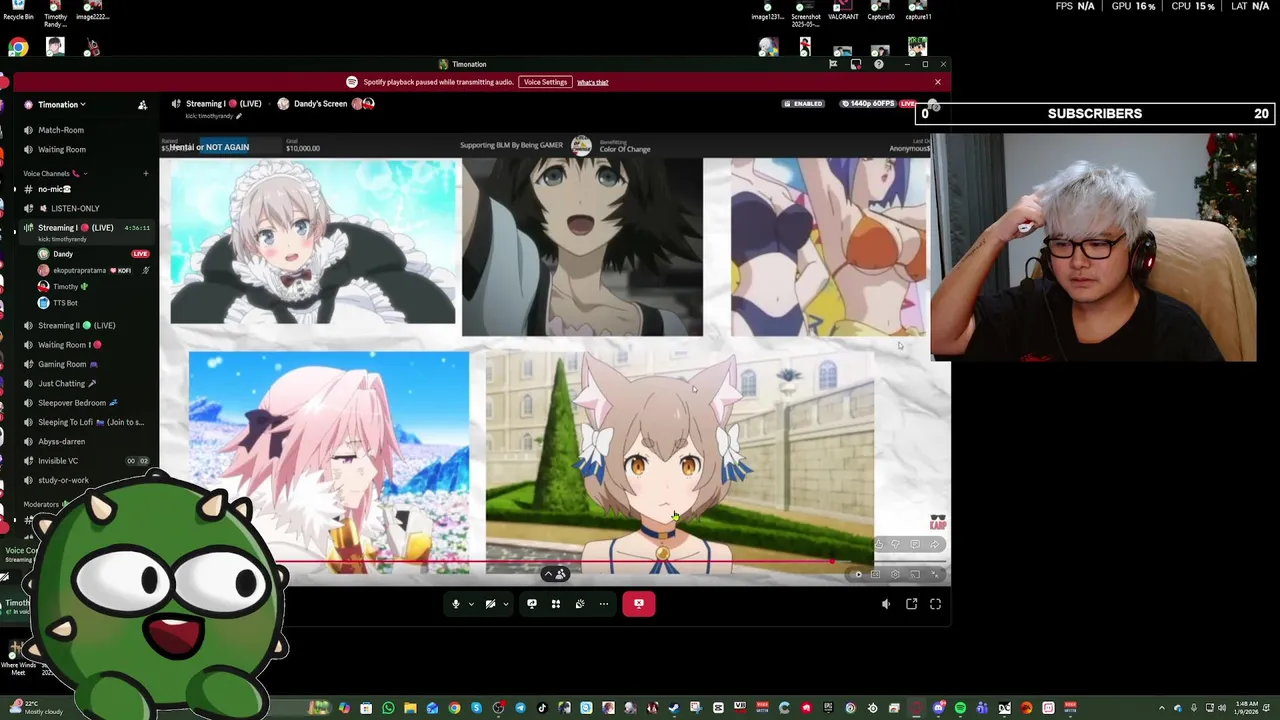Click the taskbar clock 1:48 AM
The width and height of the screenshot is (1280, 720).
coord(1247,709)
